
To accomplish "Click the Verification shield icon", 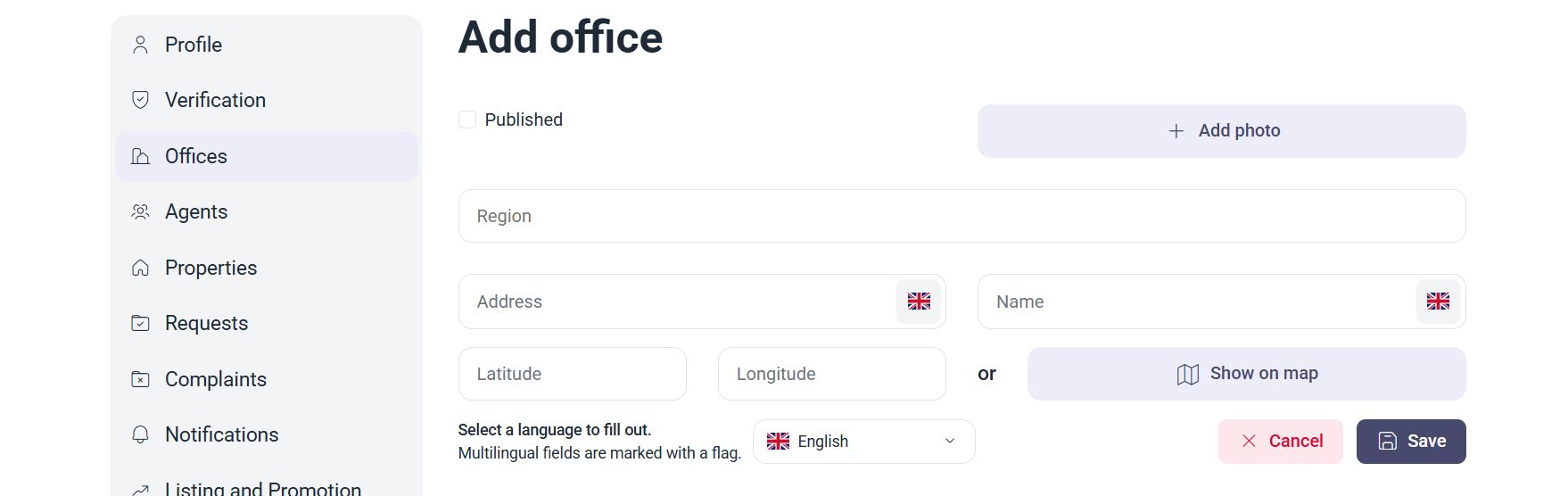I will 140,100.
